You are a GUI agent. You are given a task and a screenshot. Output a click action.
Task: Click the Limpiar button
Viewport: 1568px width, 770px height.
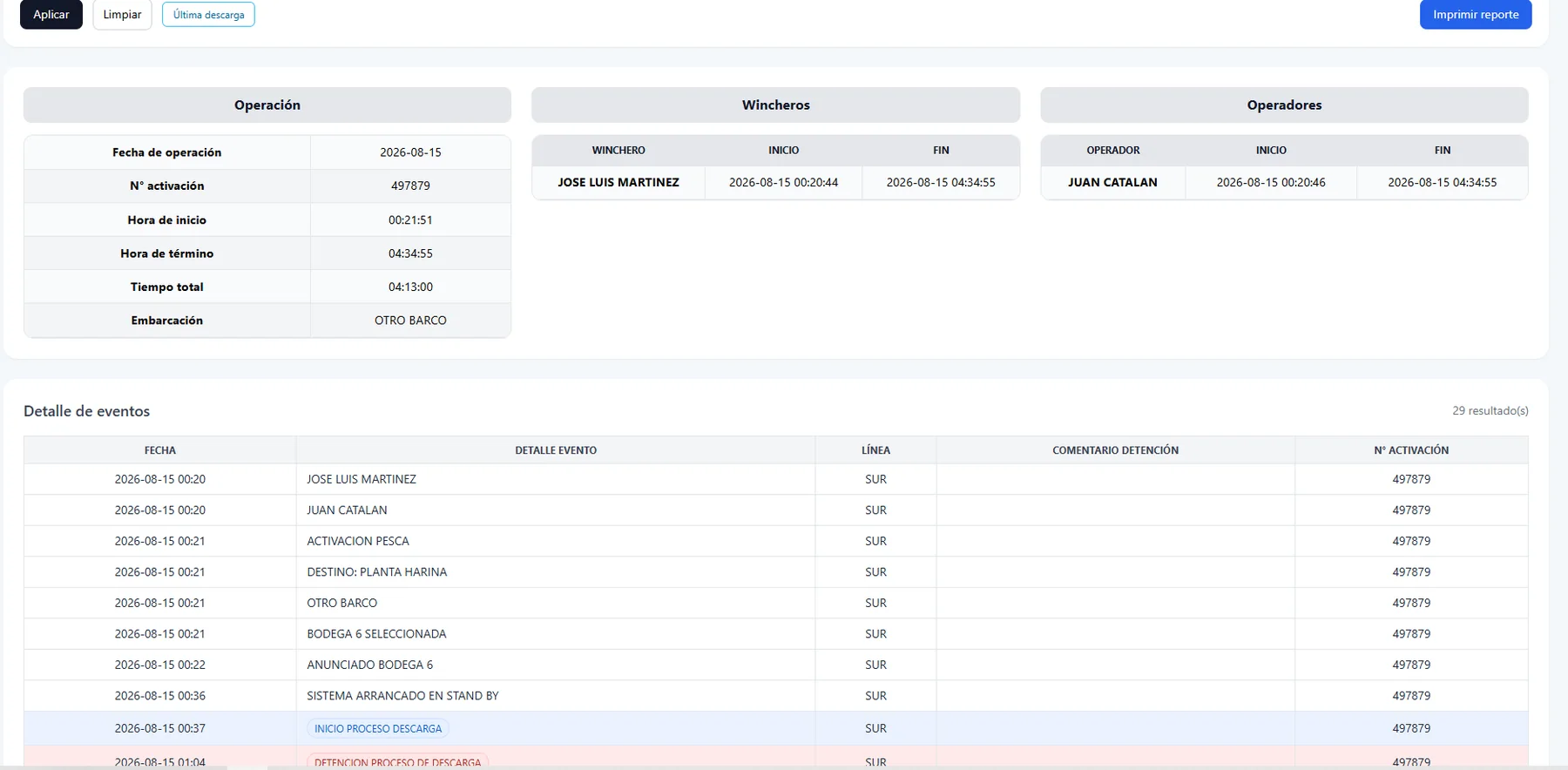122,15
